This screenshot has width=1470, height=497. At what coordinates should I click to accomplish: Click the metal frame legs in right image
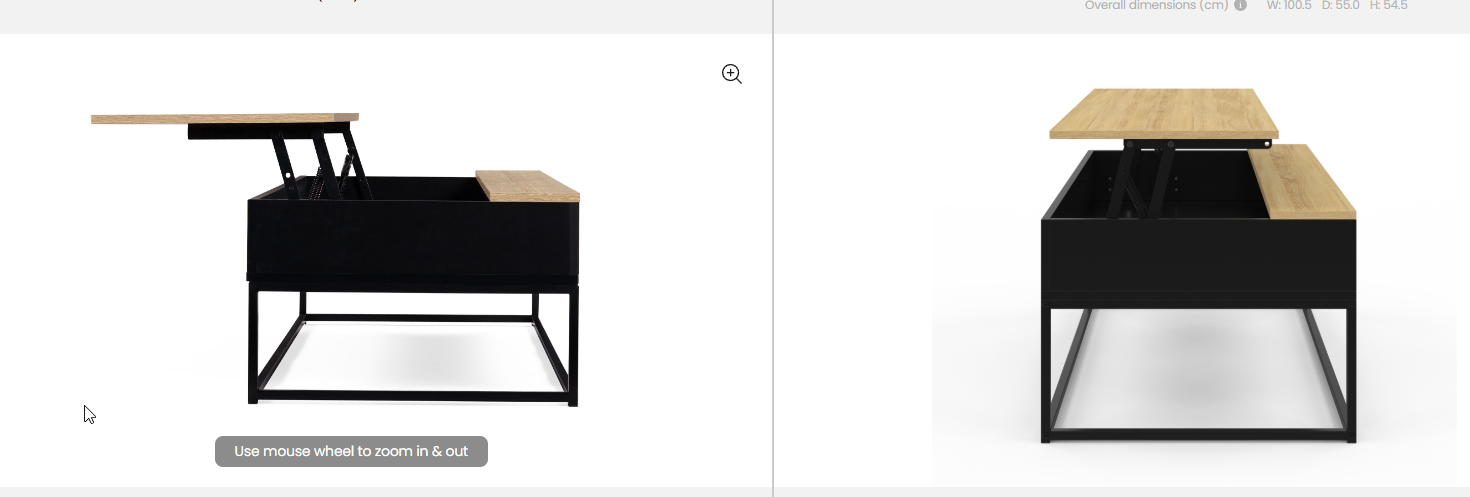click(x=1198, y=374)
